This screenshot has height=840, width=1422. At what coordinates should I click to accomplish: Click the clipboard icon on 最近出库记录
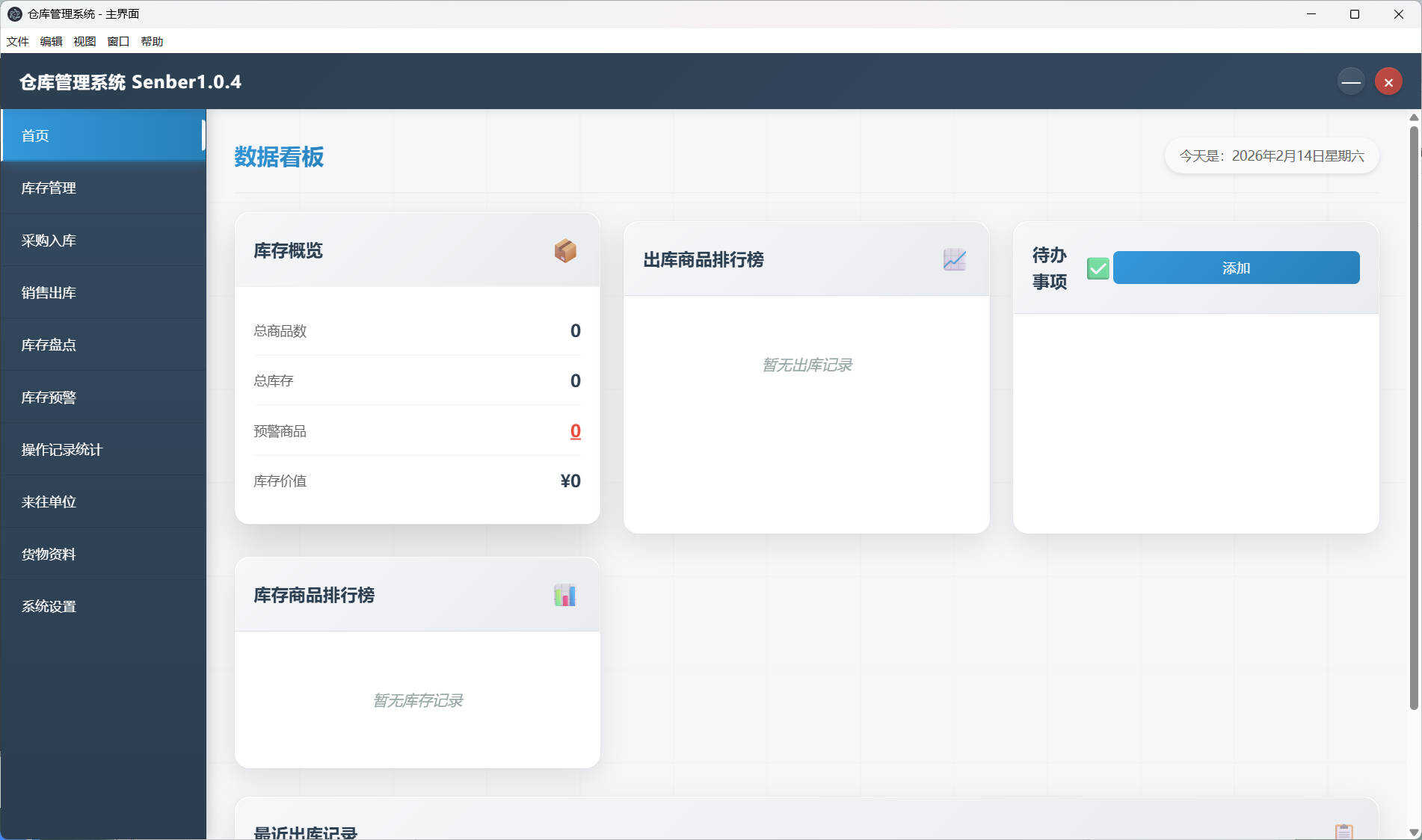(x=1345, y=828)
